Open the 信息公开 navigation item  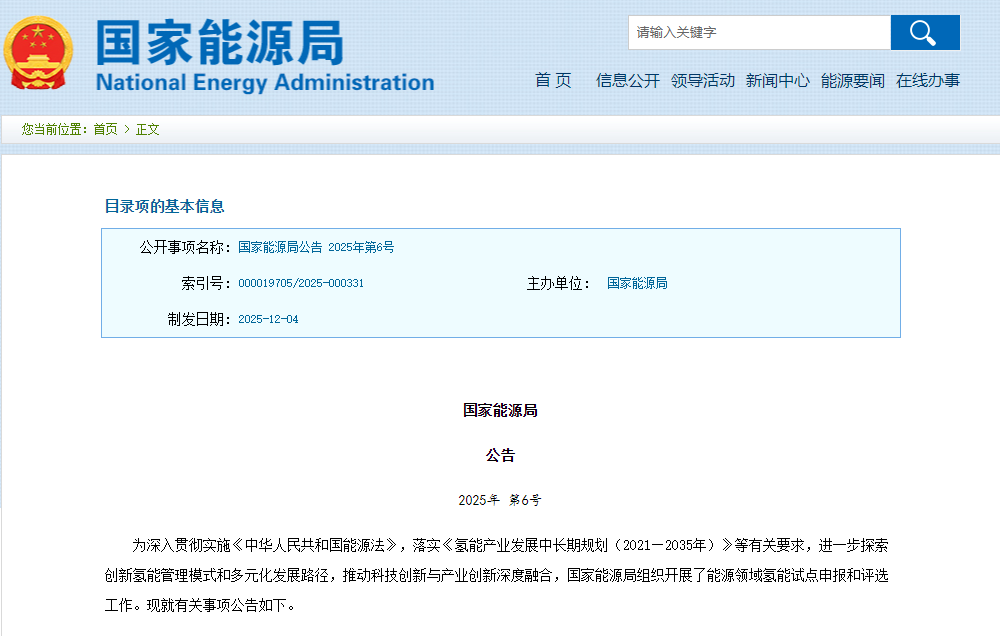click(x=628, y=81)
